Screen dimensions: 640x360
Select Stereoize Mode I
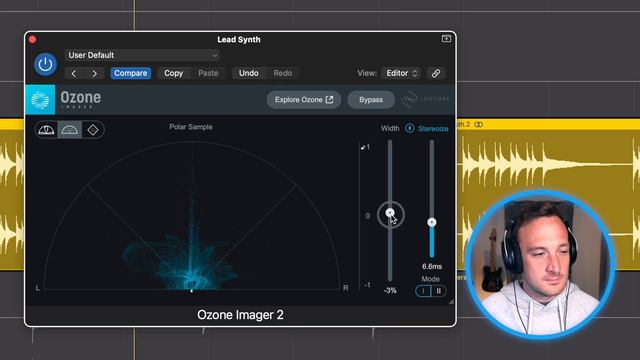(x=423, y=291)
